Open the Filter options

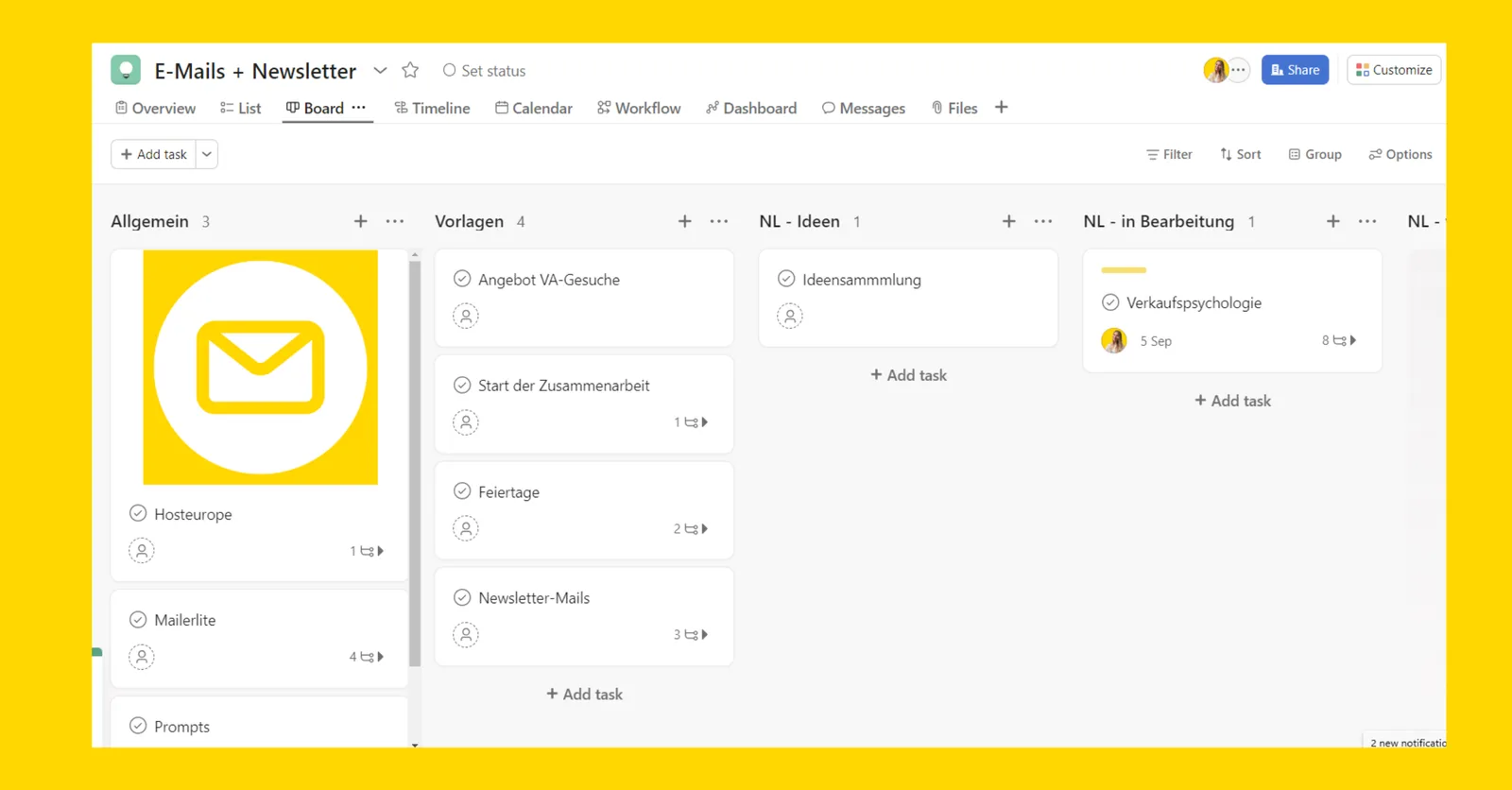[1169, 154]
